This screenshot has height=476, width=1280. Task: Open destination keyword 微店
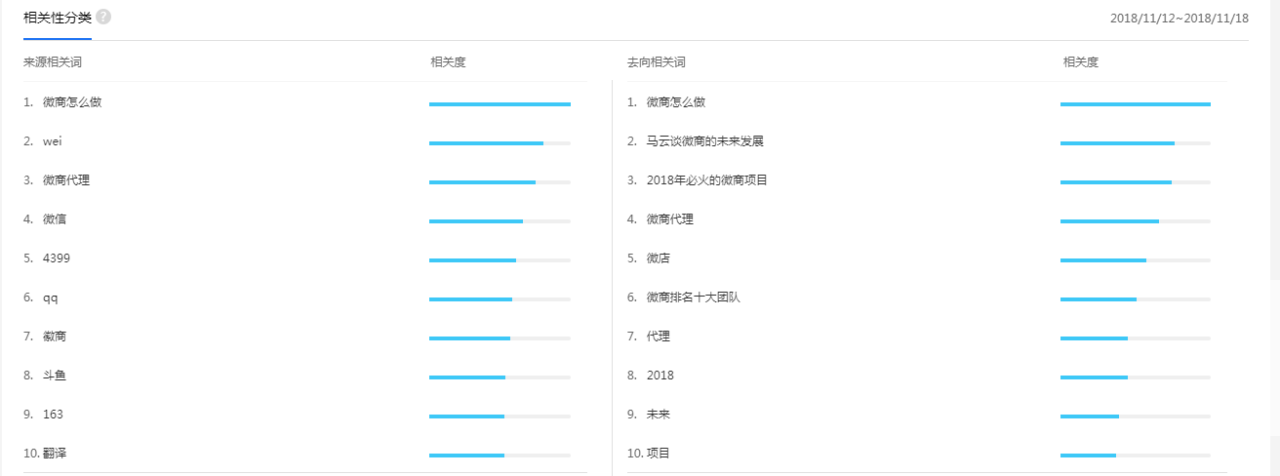pos(659,258)
